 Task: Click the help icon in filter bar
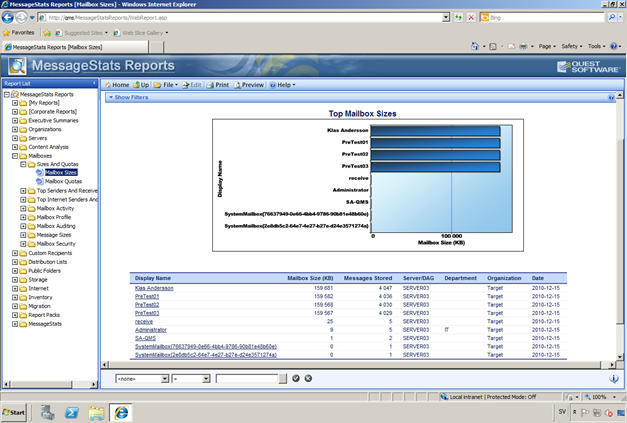611,97
